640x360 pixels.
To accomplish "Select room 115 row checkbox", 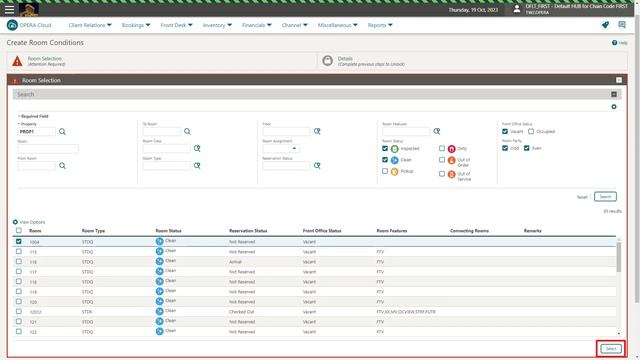I will pos(19,251).
